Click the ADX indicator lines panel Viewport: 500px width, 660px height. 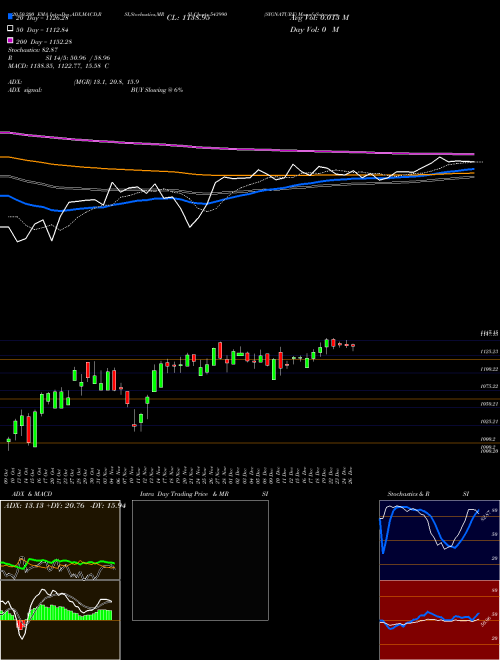[60, 540]
